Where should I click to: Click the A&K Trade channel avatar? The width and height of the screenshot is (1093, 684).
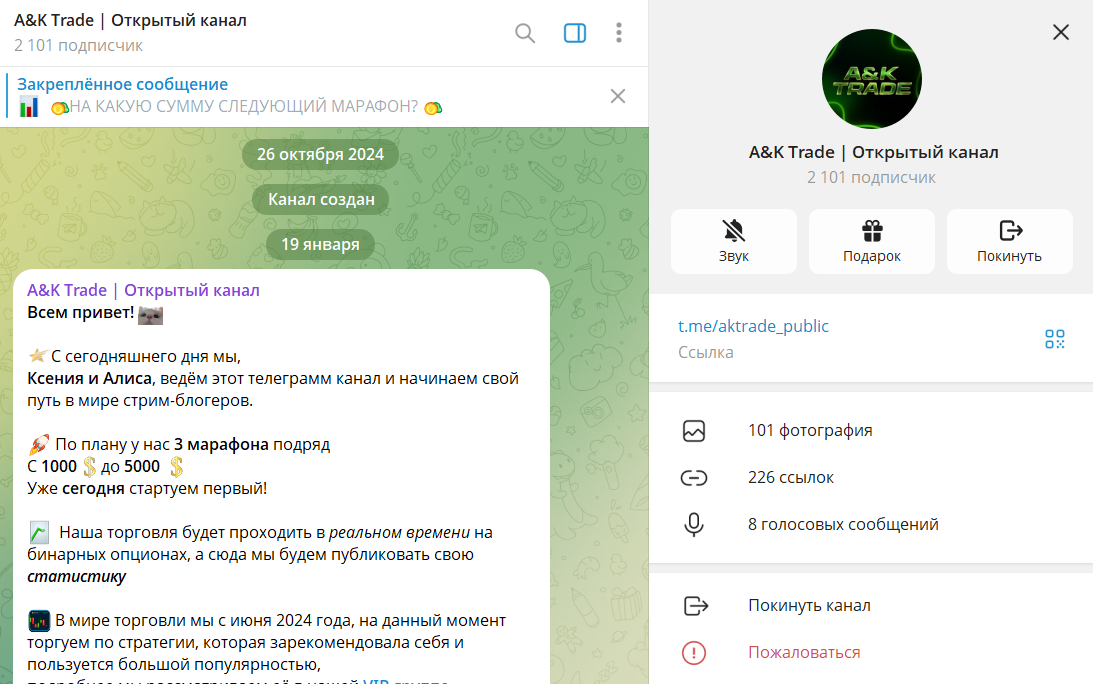pyautogui.click(x=871, y=79)
